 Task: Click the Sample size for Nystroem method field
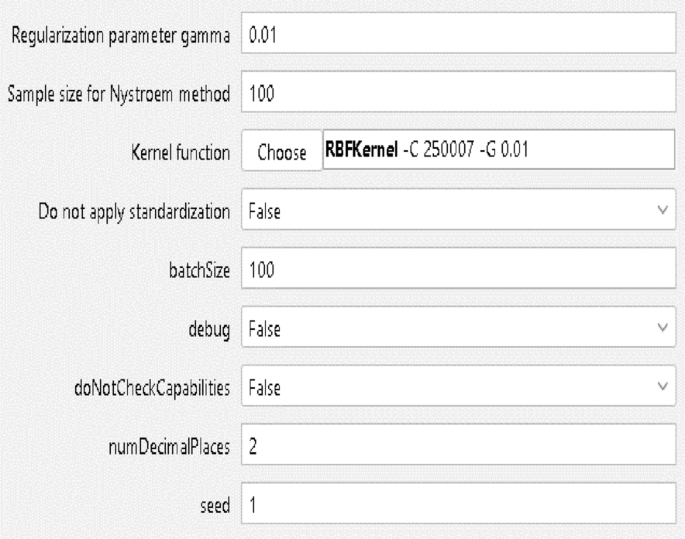tap(458, 95)
